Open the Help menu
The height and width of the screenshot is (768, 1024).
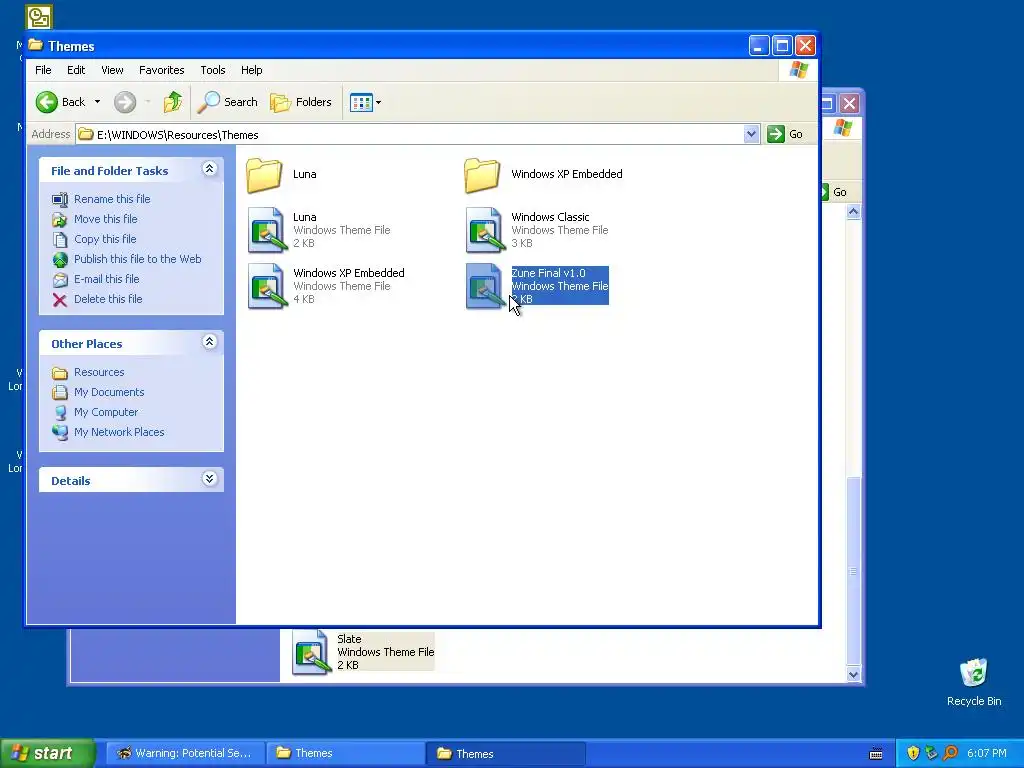pyautogui.click(x=251, y=70)
